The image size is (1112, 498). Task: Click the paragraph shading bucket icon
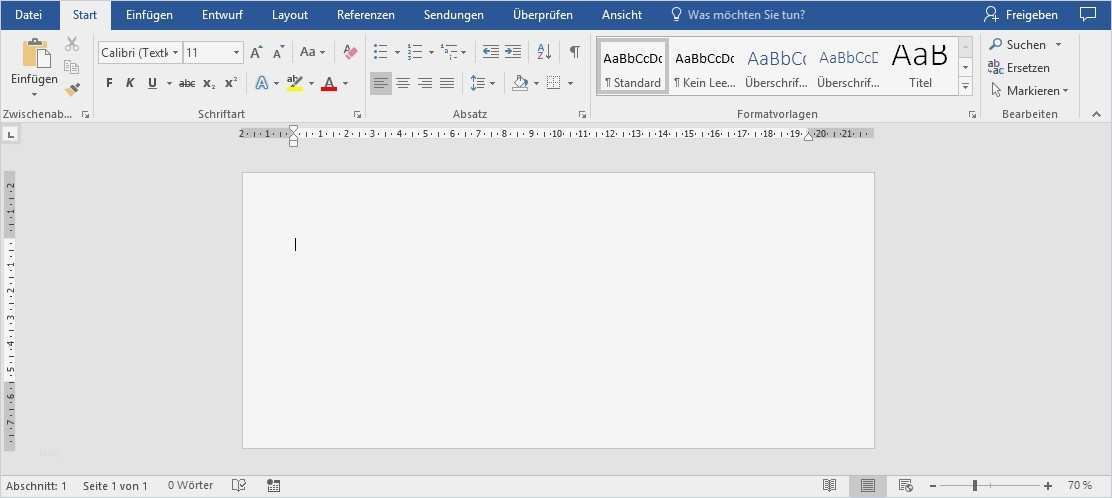(x=521, y=84)
